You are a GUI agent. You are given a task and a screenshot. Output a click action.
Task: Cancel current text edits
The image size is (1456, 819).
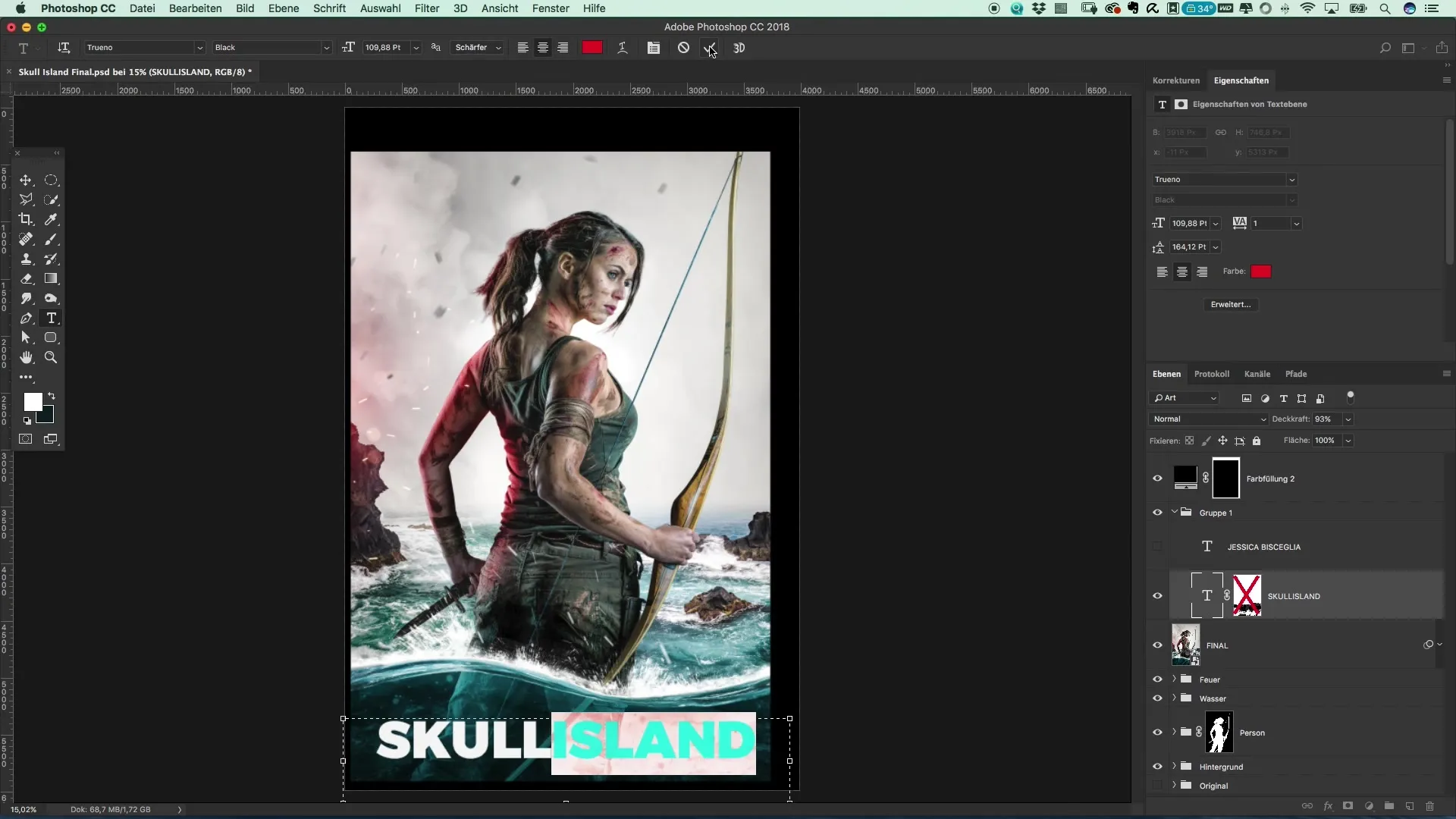tap(683, 48)
